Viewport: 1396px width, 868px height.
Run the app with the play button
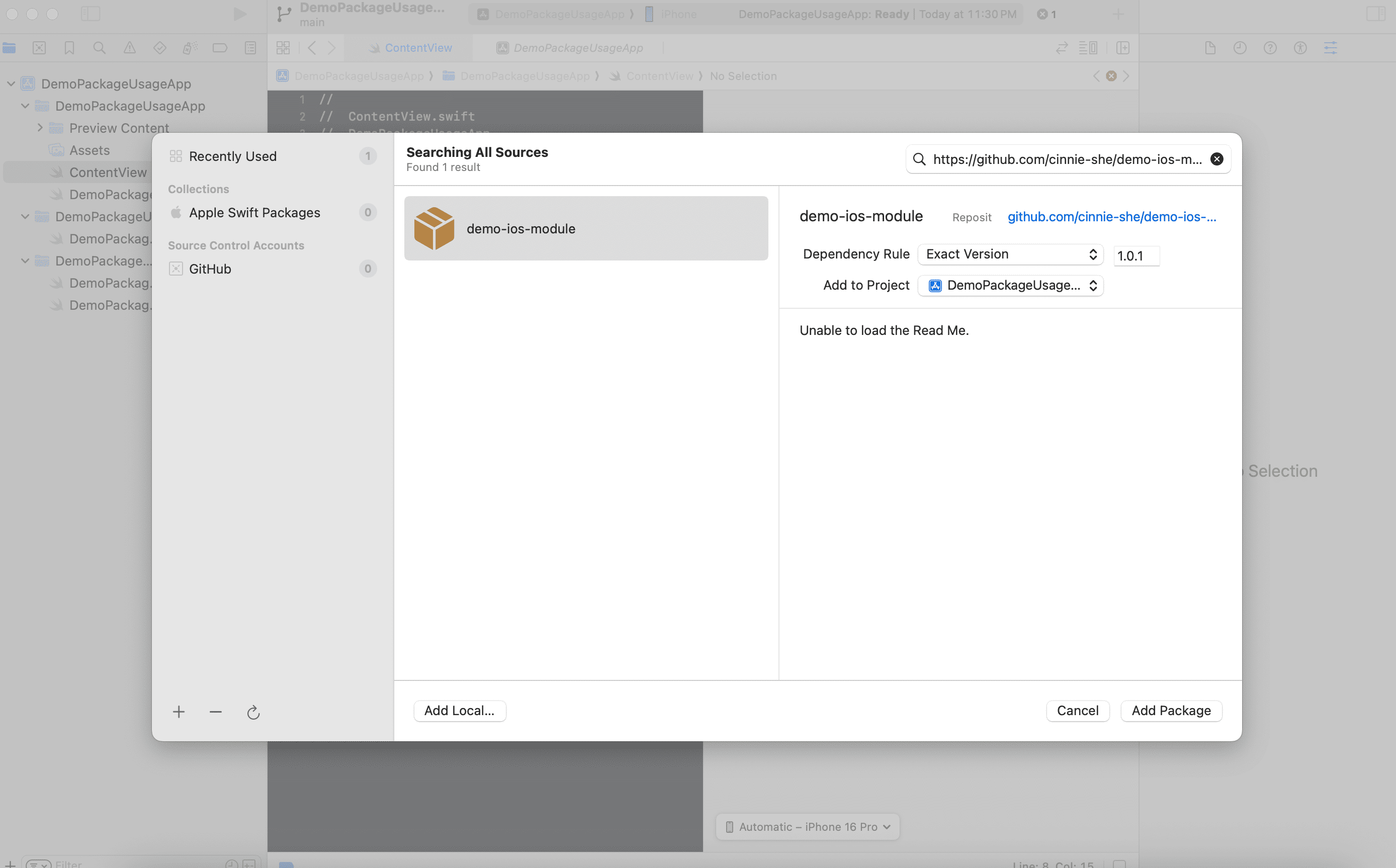coord(240,14)
